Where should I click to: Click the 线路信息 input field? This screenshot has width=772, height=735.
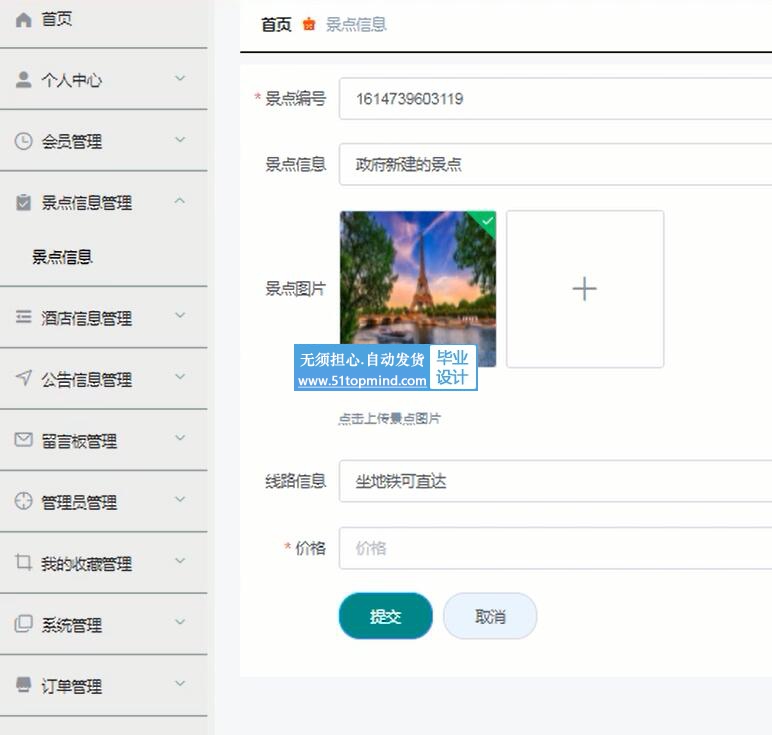point(555,481)
